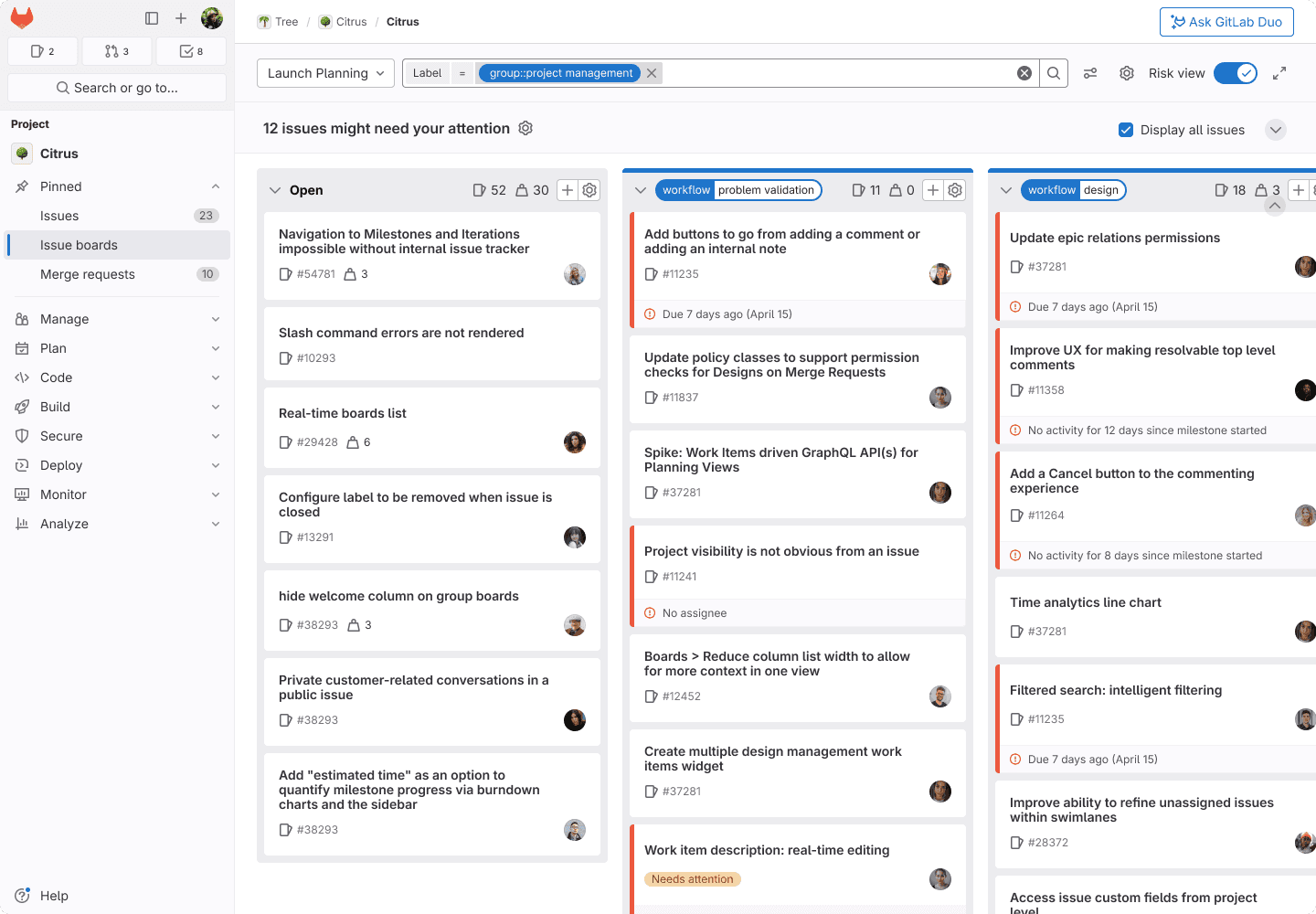Click the GitLab logo home icon
The image size is (1316, 914).
(x=22, y=18)
